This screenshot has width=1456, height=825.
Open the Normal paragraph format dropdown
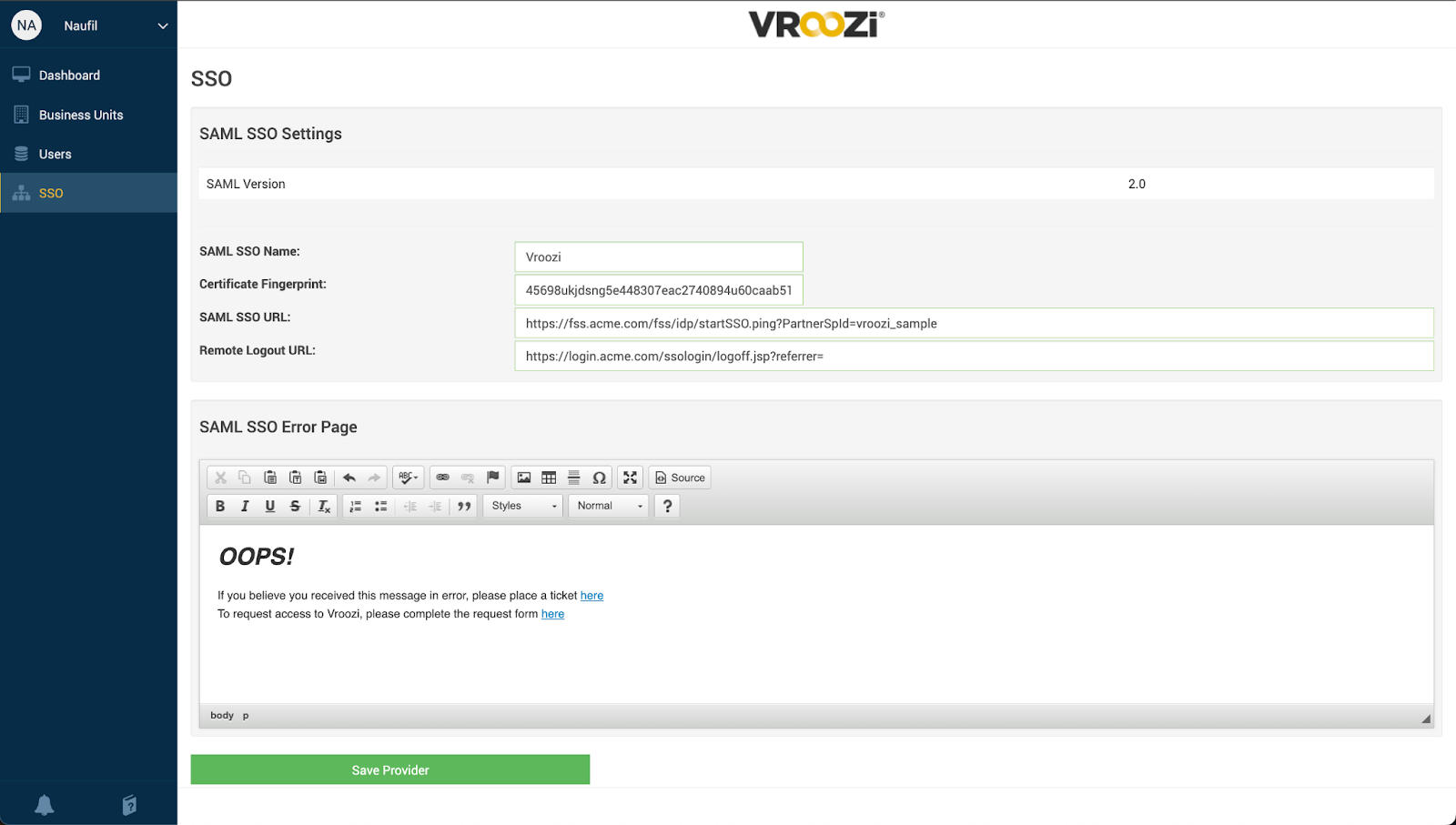610,507
